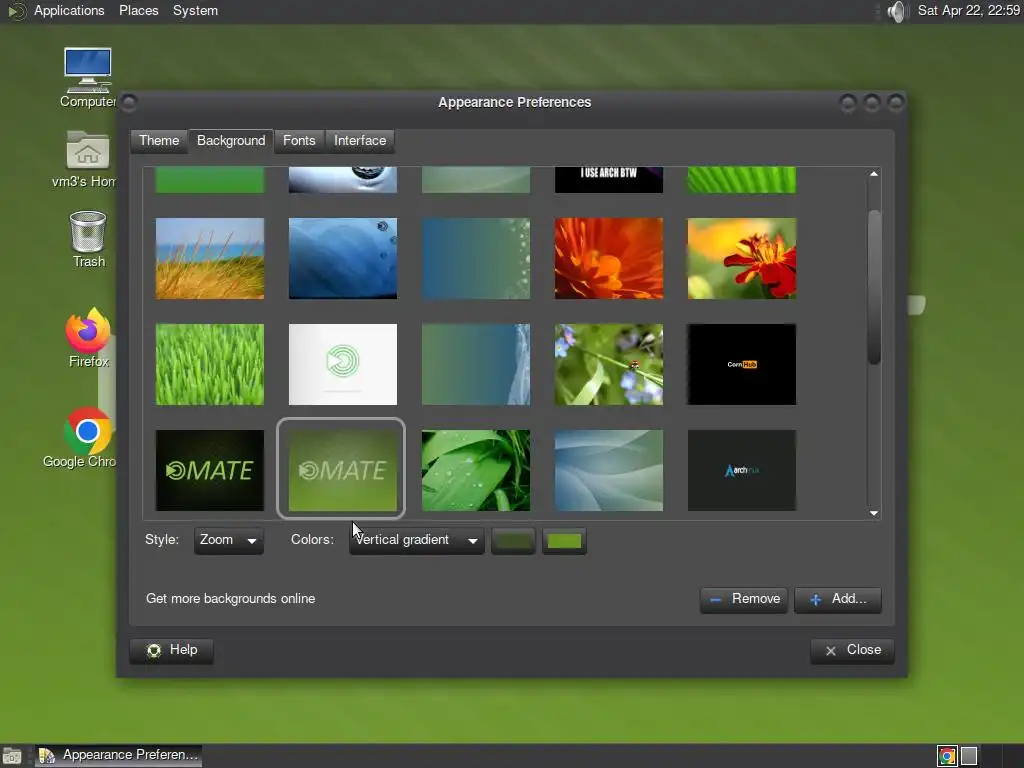Click the Help button
The width and height of the screenshot is (1024, 768).
172,650
